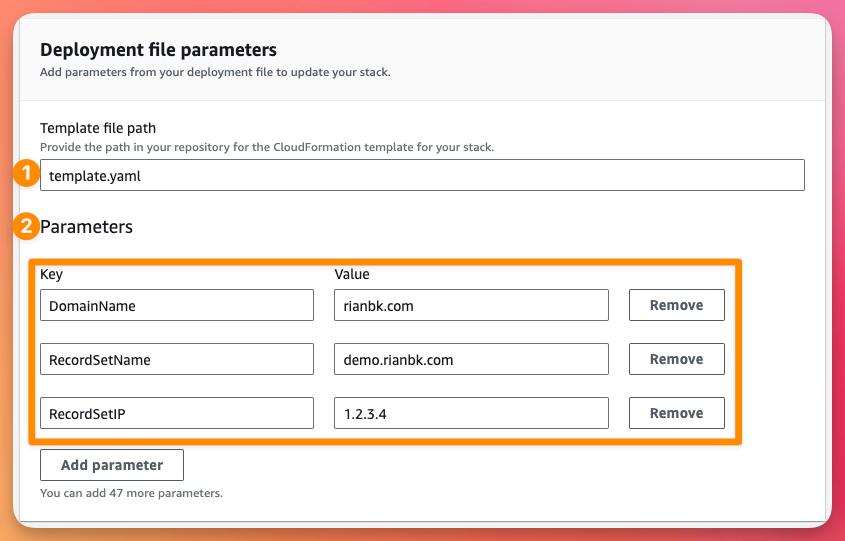Image resolution: width=845 pixels, height=541 pixels.
Task: Remove the RecordSetIP parameter
Action: 676,413
